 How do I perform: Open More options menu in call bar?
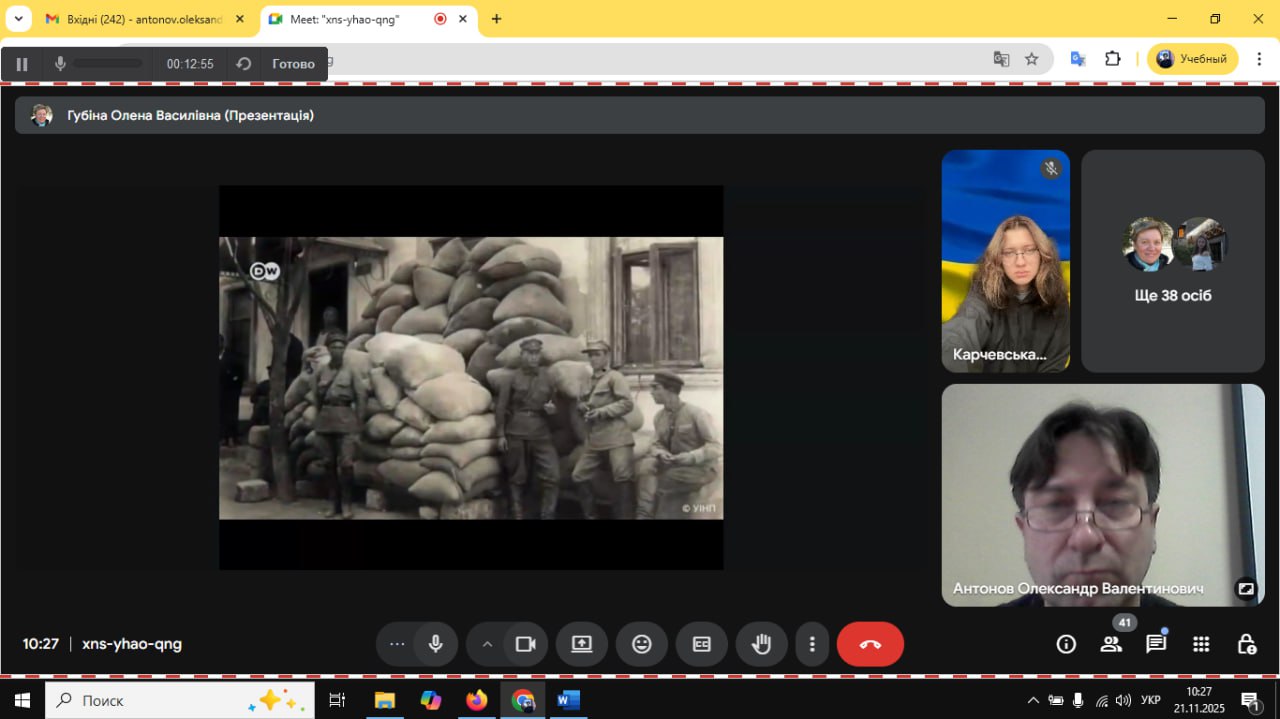click(812, 644)
